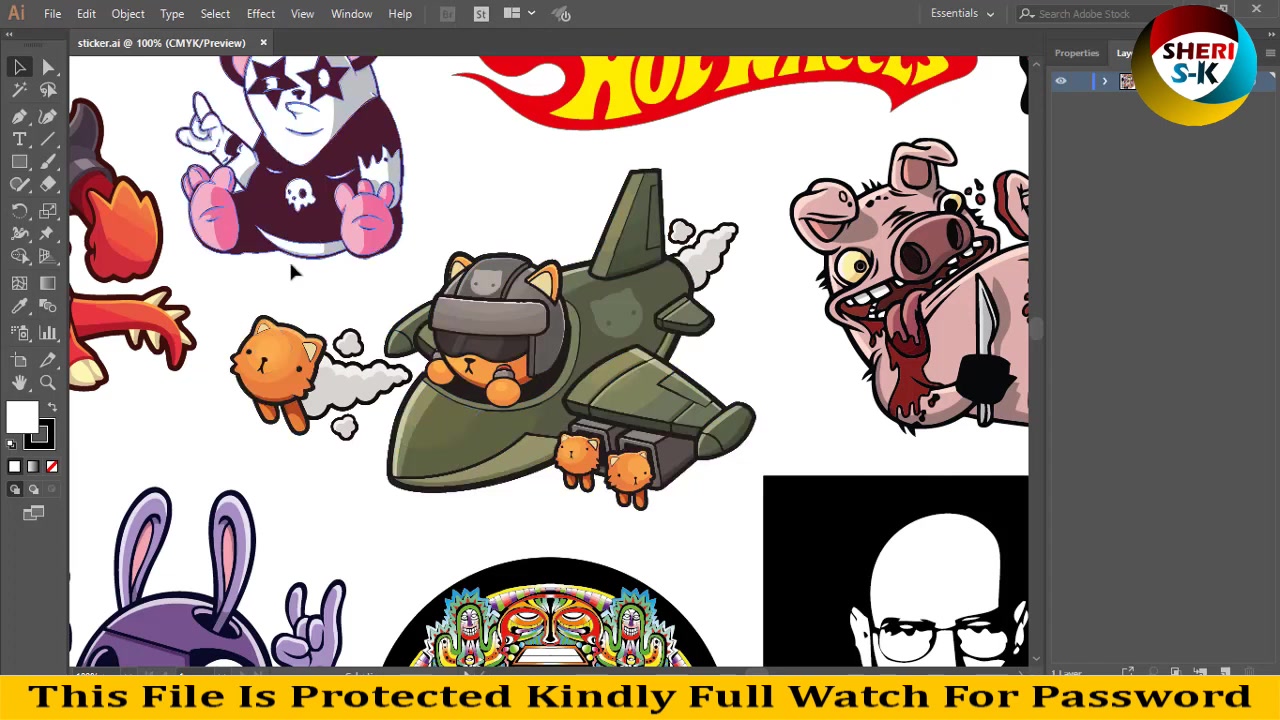Select the Perspective Grid tool
This screenshot has height=720, width=1280.
click(x=48, y=257)
